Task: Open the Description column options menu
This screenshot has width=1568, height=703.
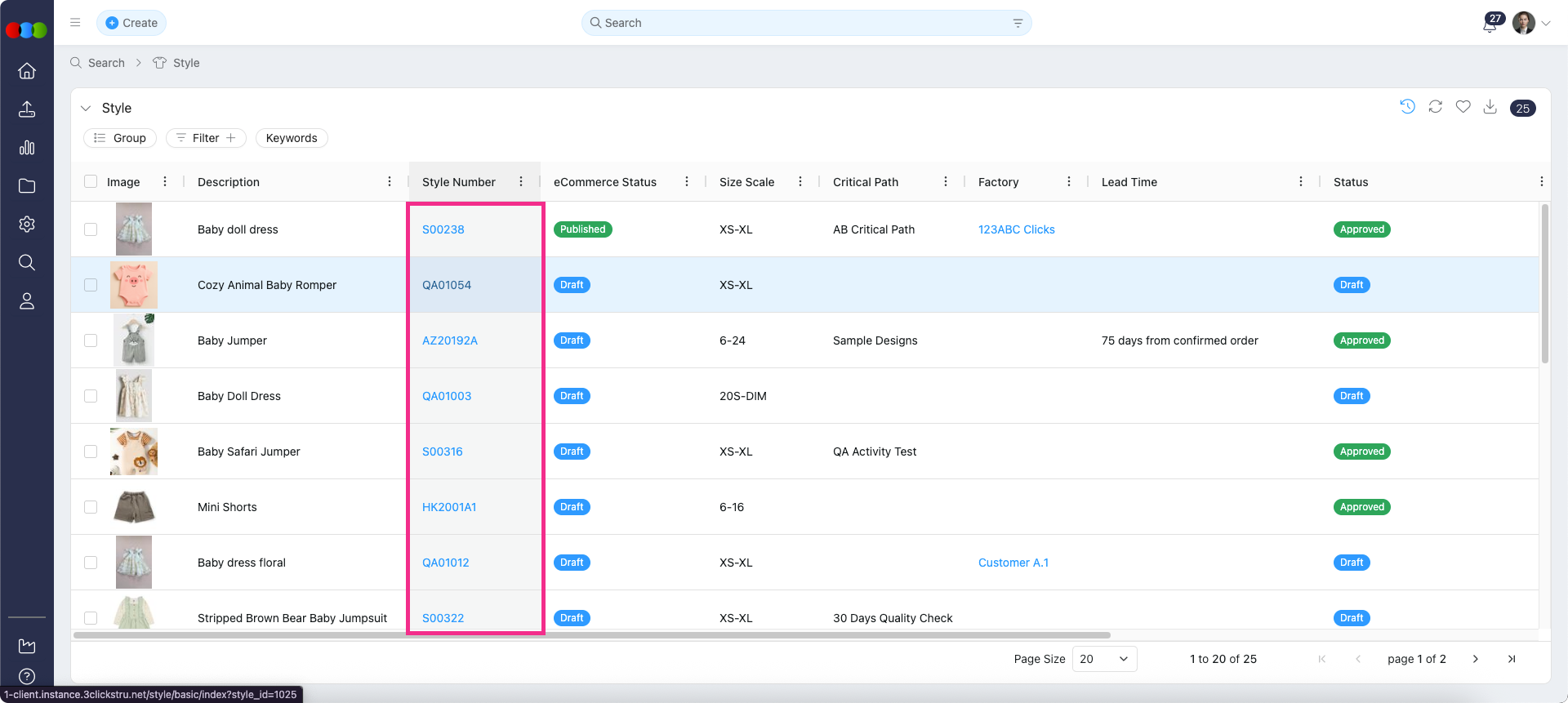Action: coord(390,182)
